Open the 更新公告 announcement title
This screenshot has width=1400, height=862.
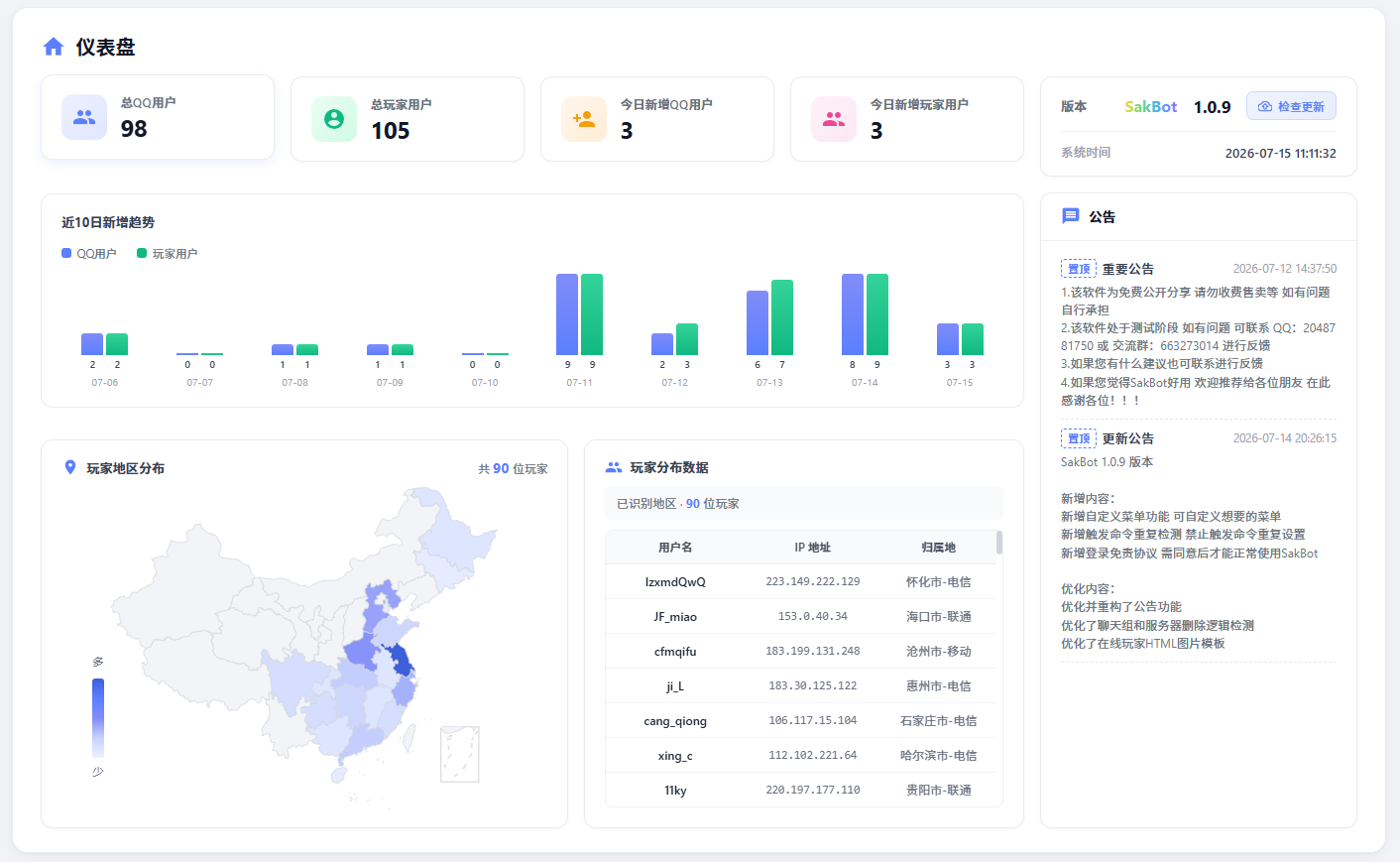click(1128, 438)
